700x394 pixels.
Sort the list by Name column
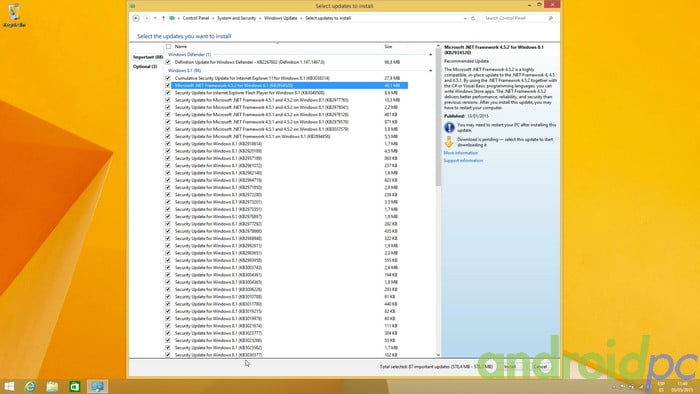[x=181, y=46]
